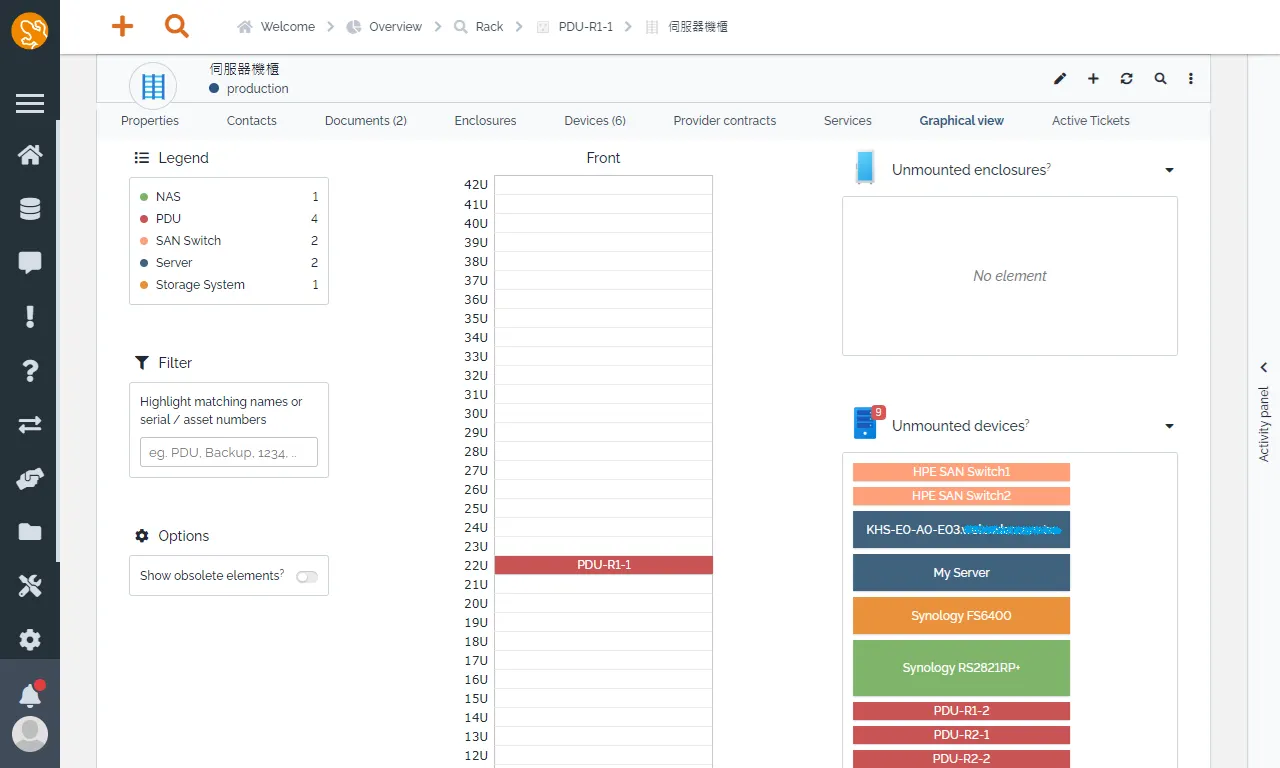Open global search with the orange magnifier
The width and height of the screenshot is (1280, 768).
[177, 27]
